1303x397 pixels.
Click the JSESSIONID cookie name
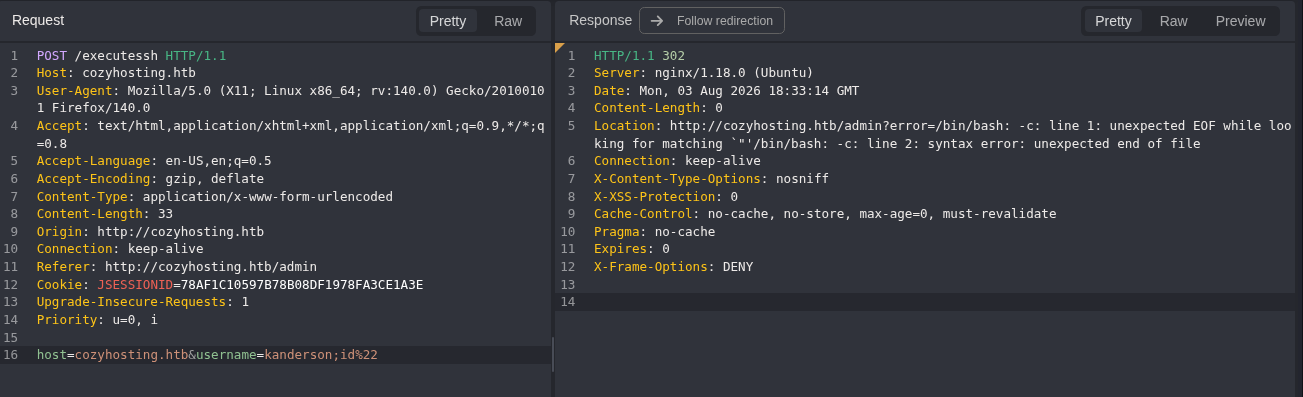coord(135,285)
